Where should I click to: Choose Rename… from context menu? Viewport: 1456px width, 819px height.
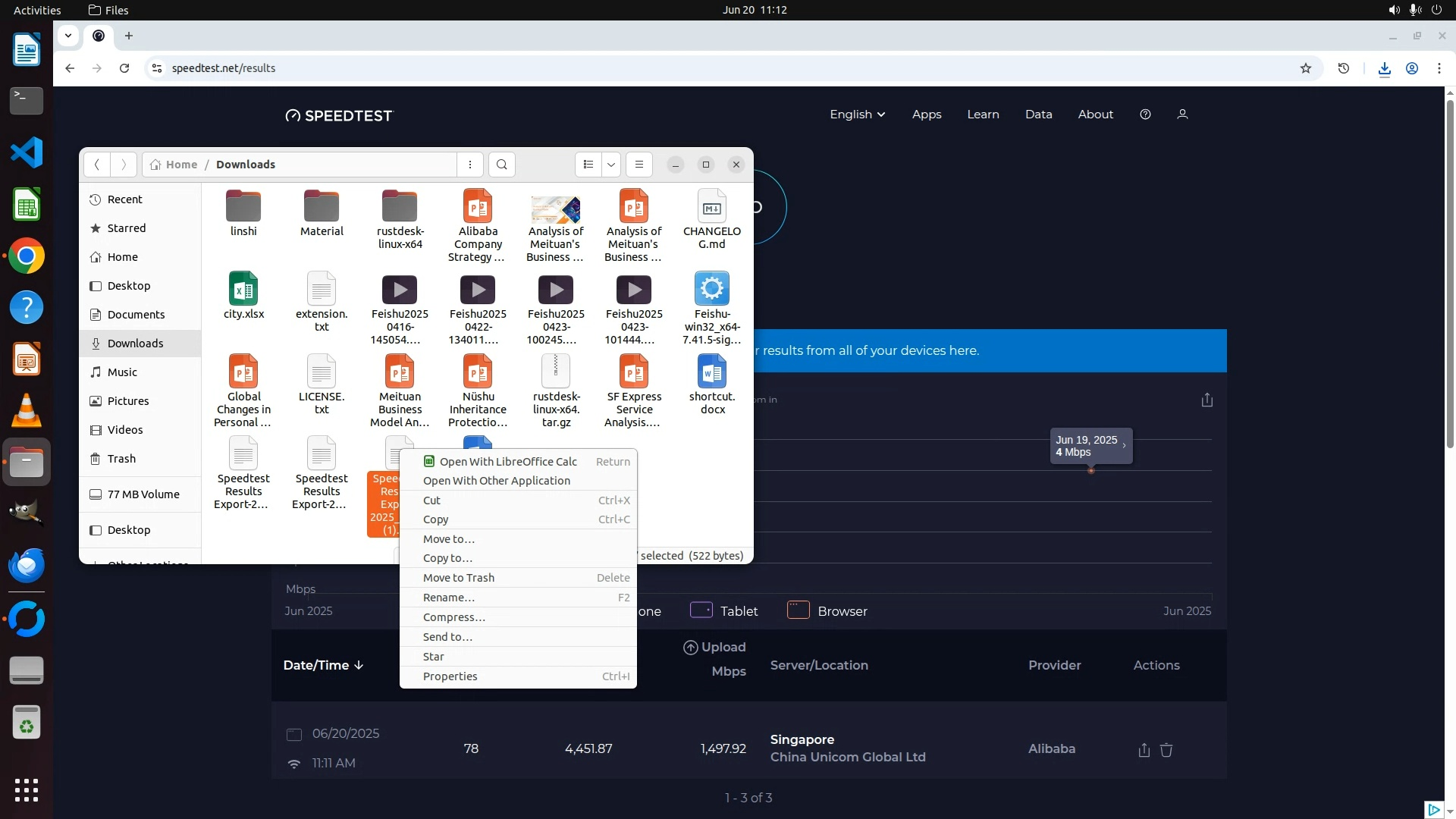click(x=449, y=598)
